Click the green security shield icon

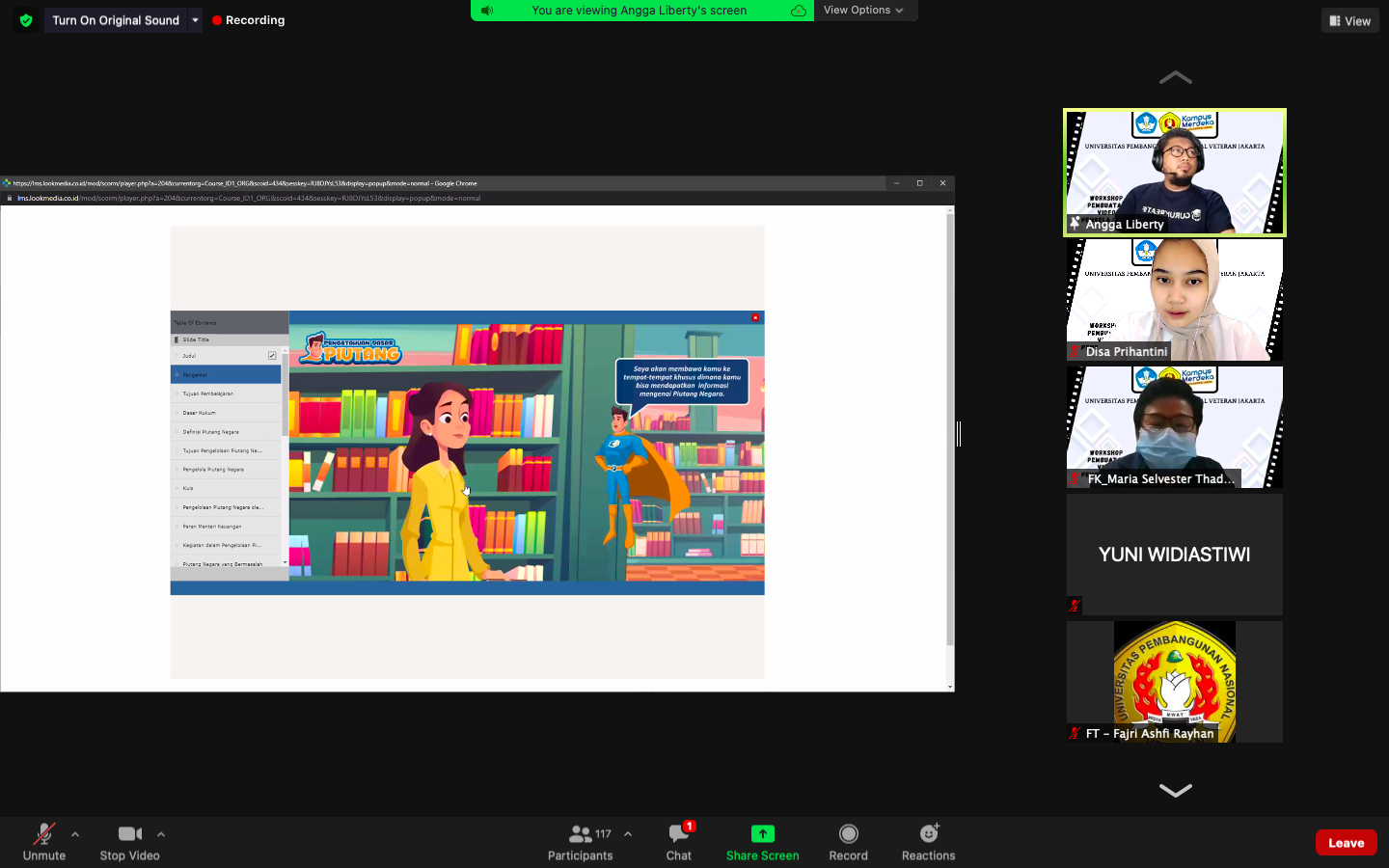tap(26, 19)
